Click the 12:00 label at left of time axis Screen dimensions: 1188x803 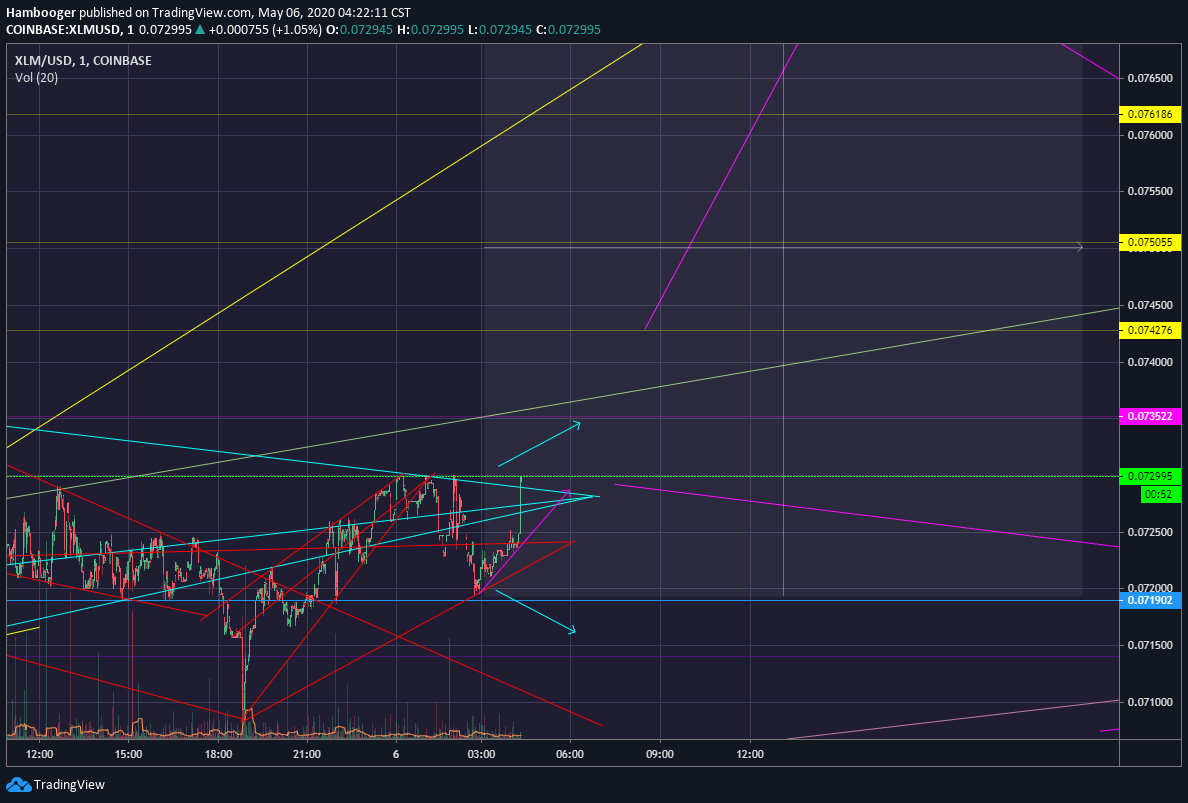coord(39,755)
